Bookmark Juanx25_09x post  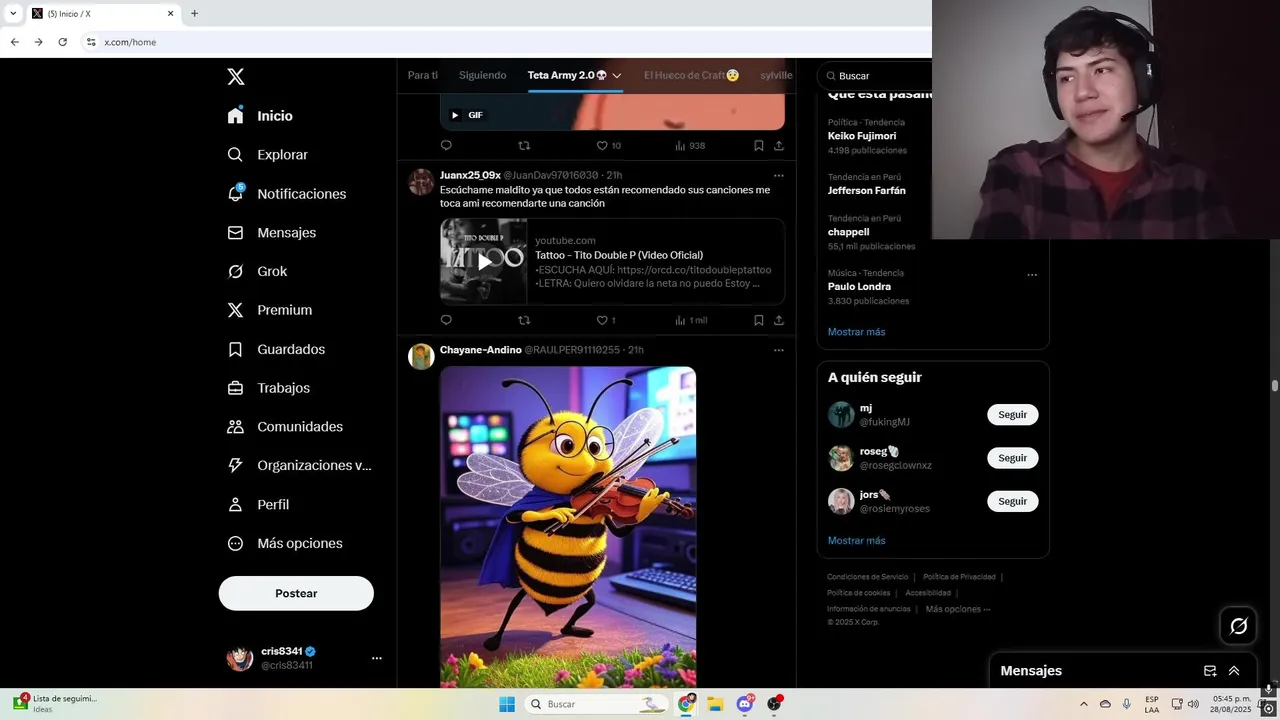(x=759, y=320)
